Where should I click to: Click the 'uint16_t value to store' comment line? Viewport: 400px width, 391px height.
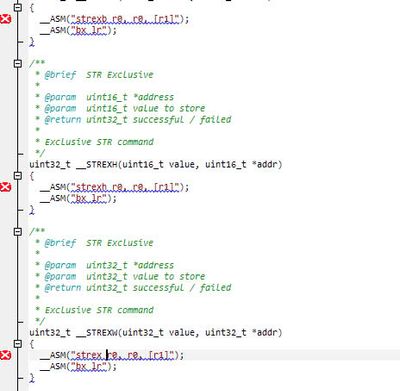[x=146, y=108]
